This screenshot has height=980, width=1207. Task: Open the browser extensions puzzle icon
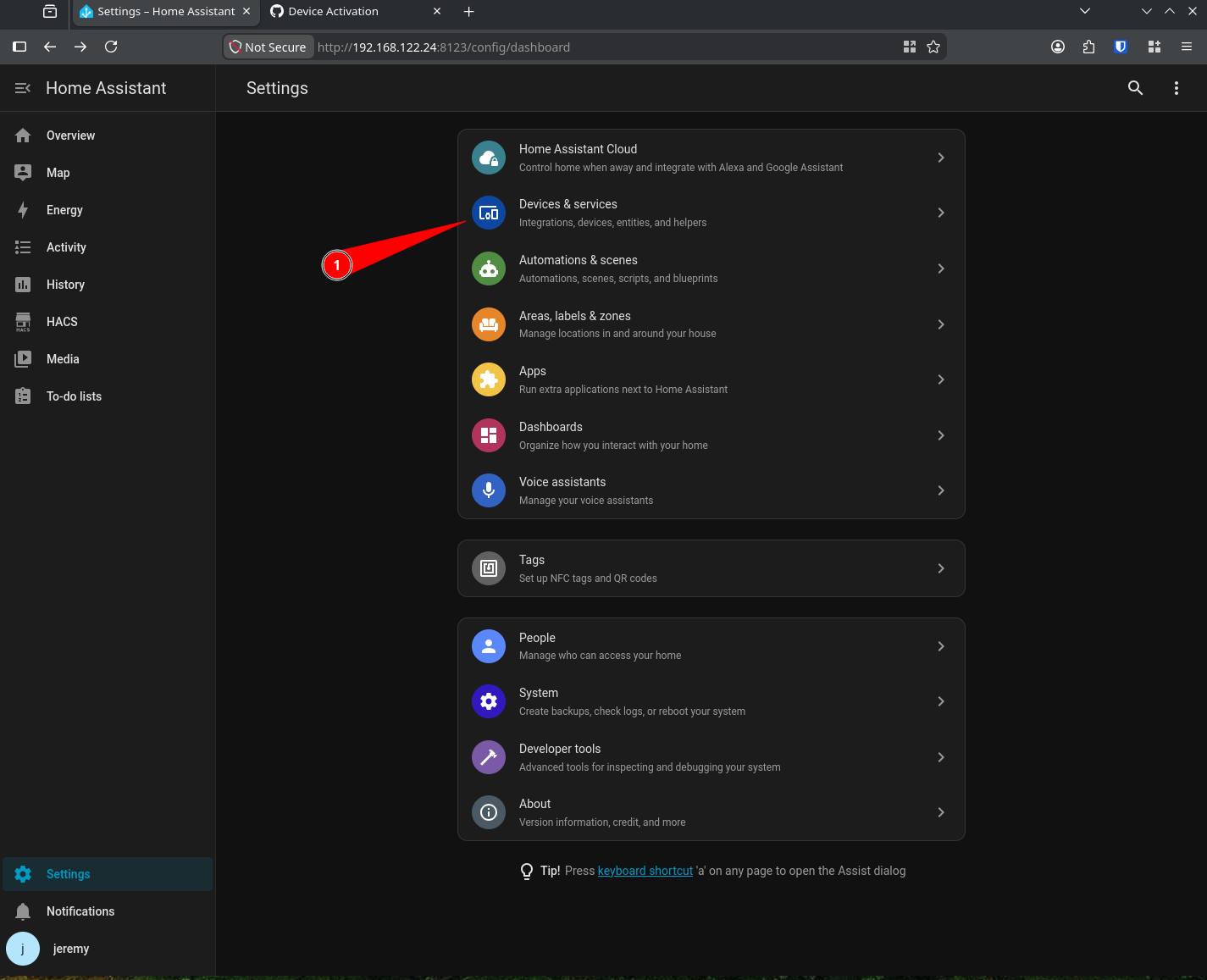coord(1088,47)
